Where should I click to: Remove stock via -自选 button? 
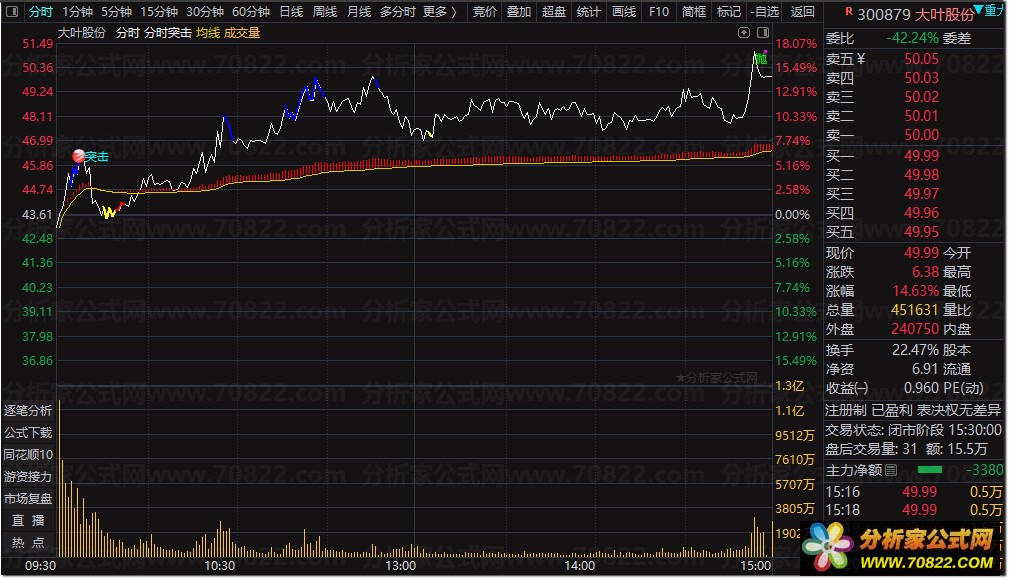[x=765, y=12]
